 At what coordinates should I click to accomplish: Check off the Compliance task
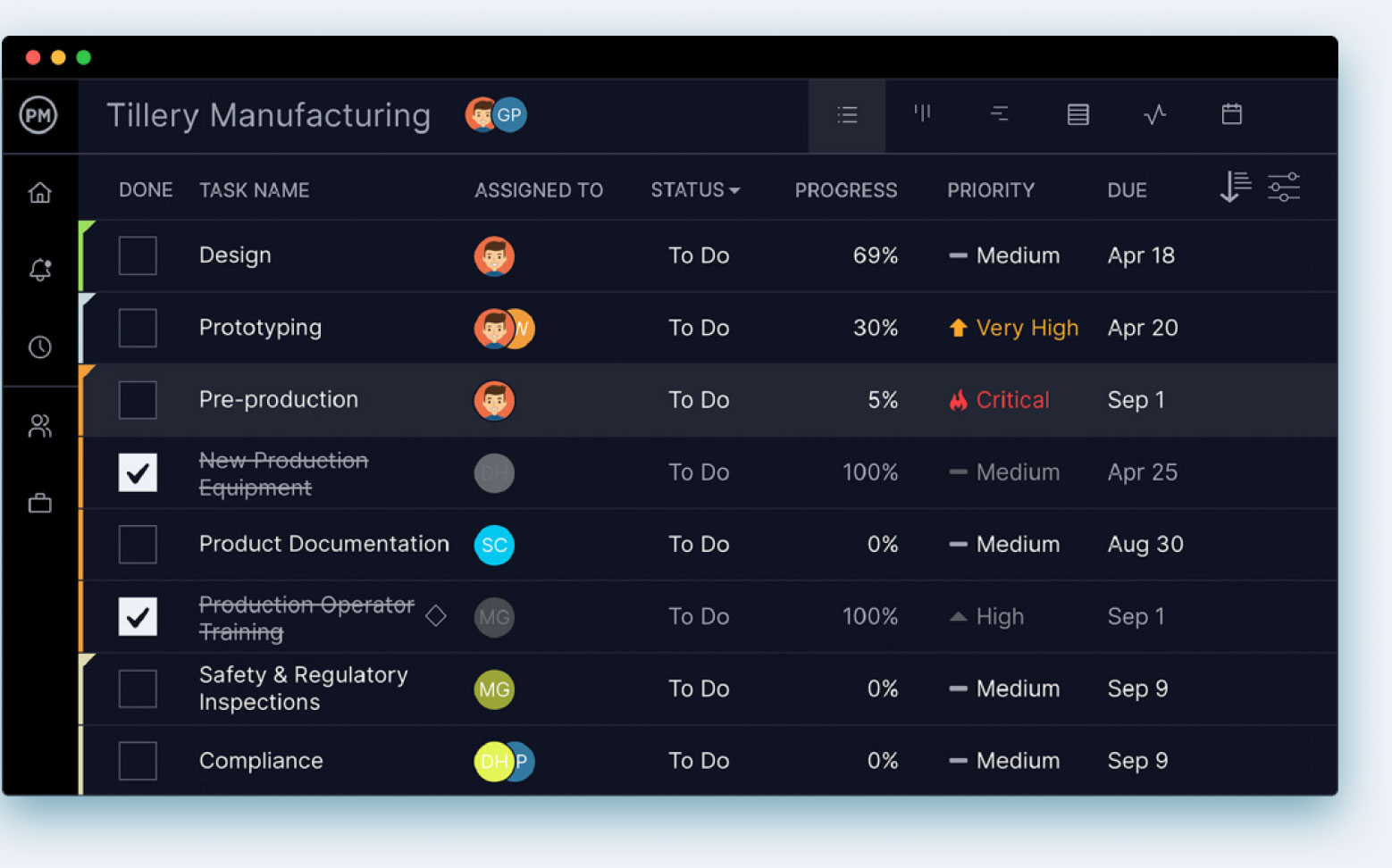[138, 760]
